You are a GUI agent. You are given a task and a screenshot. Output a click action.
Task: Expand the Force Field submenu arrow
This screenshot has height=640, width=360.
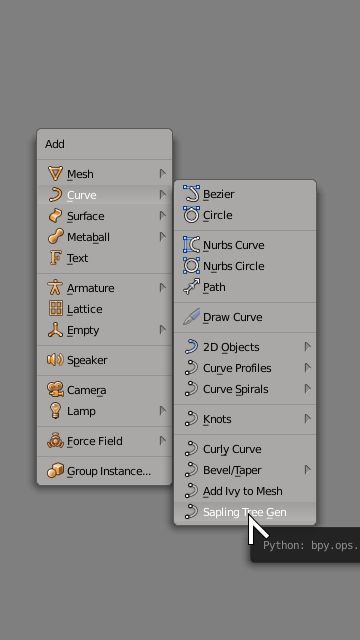point(162,441)
